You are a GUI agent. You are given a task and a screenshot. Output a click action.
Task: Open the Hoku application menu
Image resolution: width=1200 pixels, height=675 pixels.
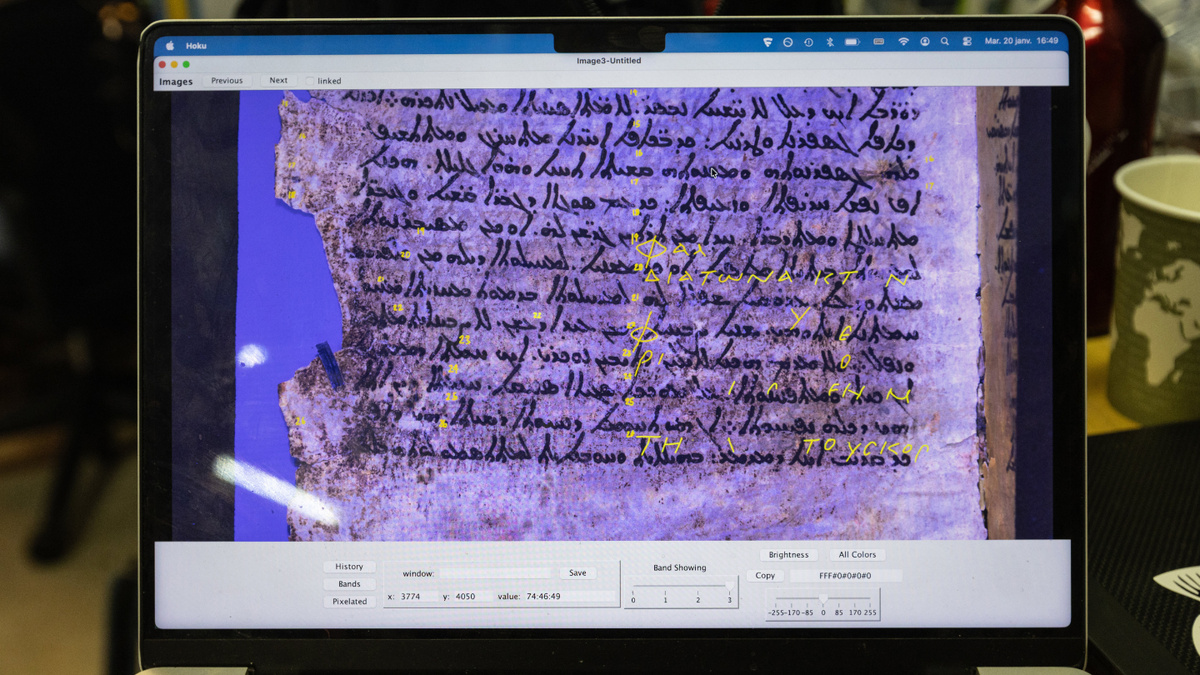[x=196, y=46]
